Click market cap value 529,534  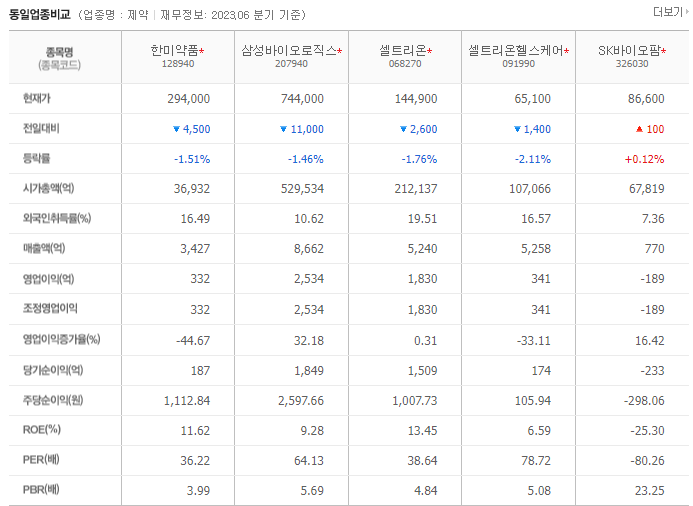[302, 189]
